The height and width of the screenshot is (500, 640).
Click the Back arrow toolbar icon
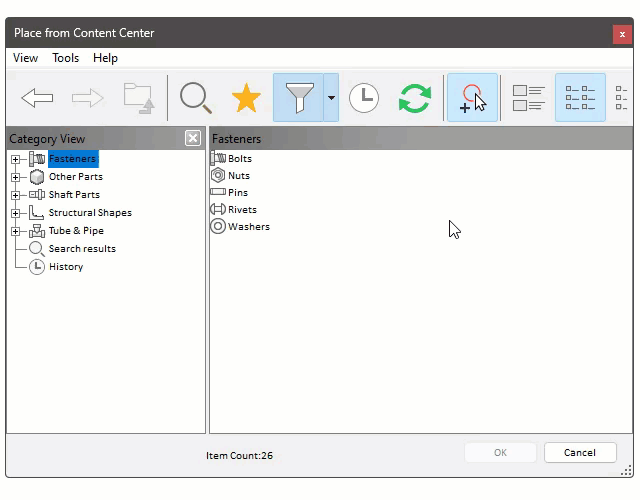(37, 98)
